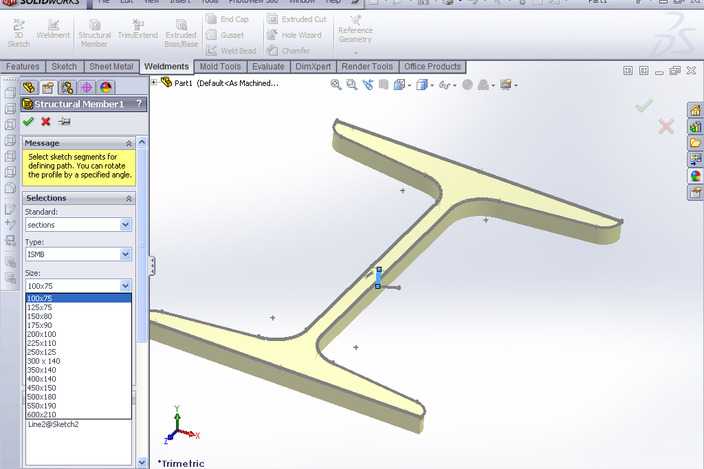The height and width of the screenshot is (469, 704).
Task: Open the Hole Wizard tool
Action: 295,35
